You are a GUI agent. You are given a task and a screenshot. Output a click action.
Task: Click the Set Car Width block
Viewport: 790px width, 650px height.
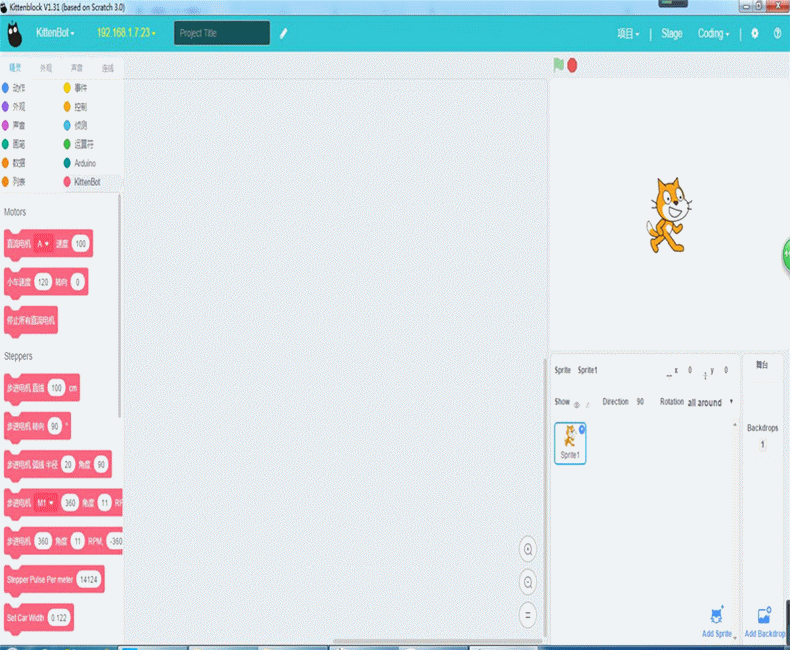tap(39, 618)
